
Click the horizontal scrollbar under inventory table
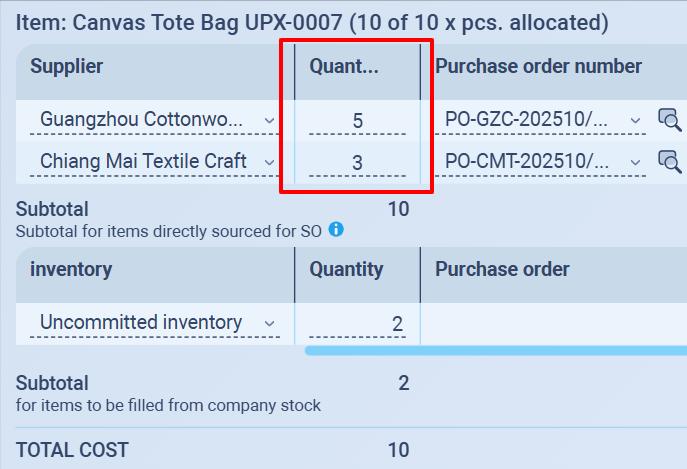(495, 350)
